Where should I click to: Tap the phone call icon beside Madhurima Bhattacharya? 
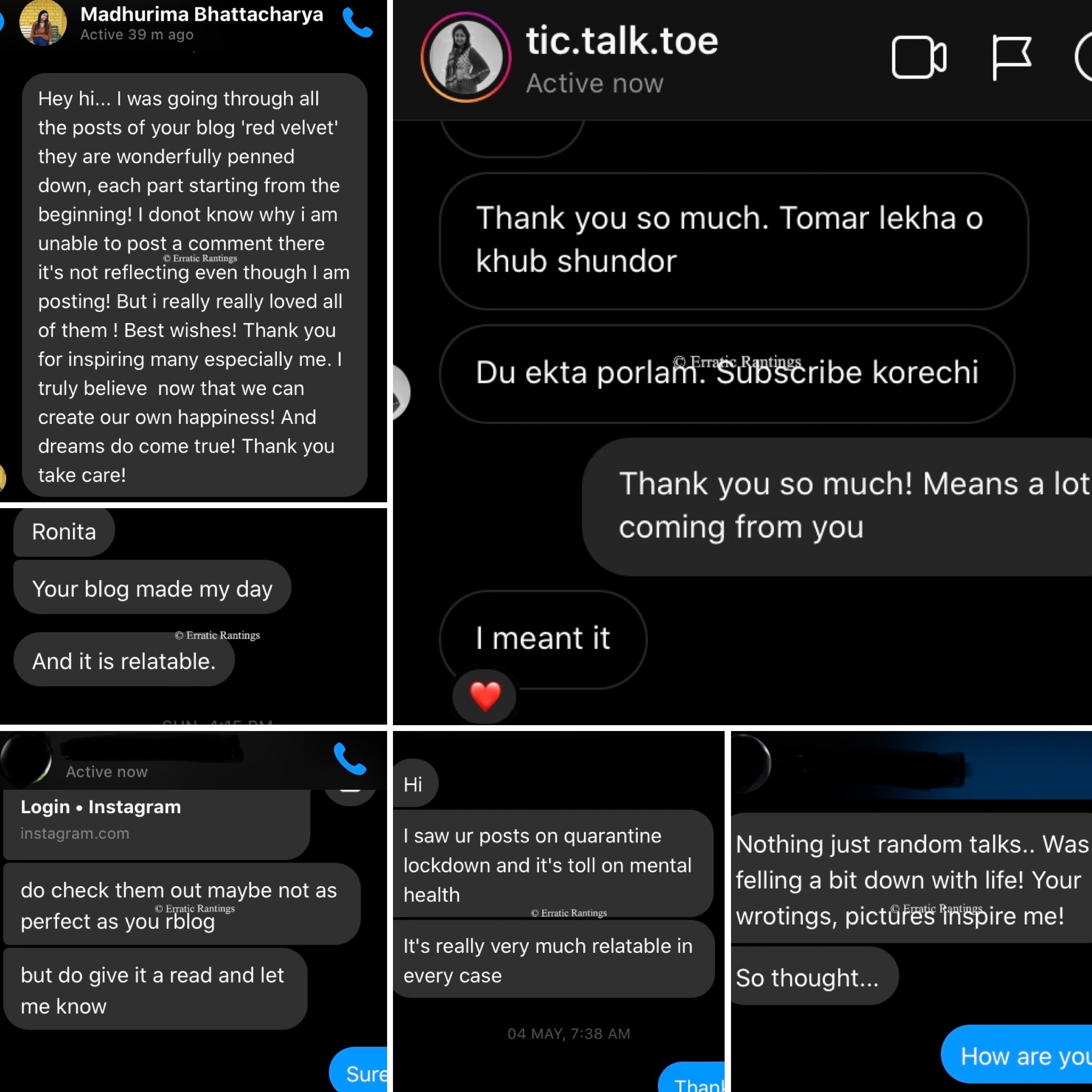click(357, 22)
